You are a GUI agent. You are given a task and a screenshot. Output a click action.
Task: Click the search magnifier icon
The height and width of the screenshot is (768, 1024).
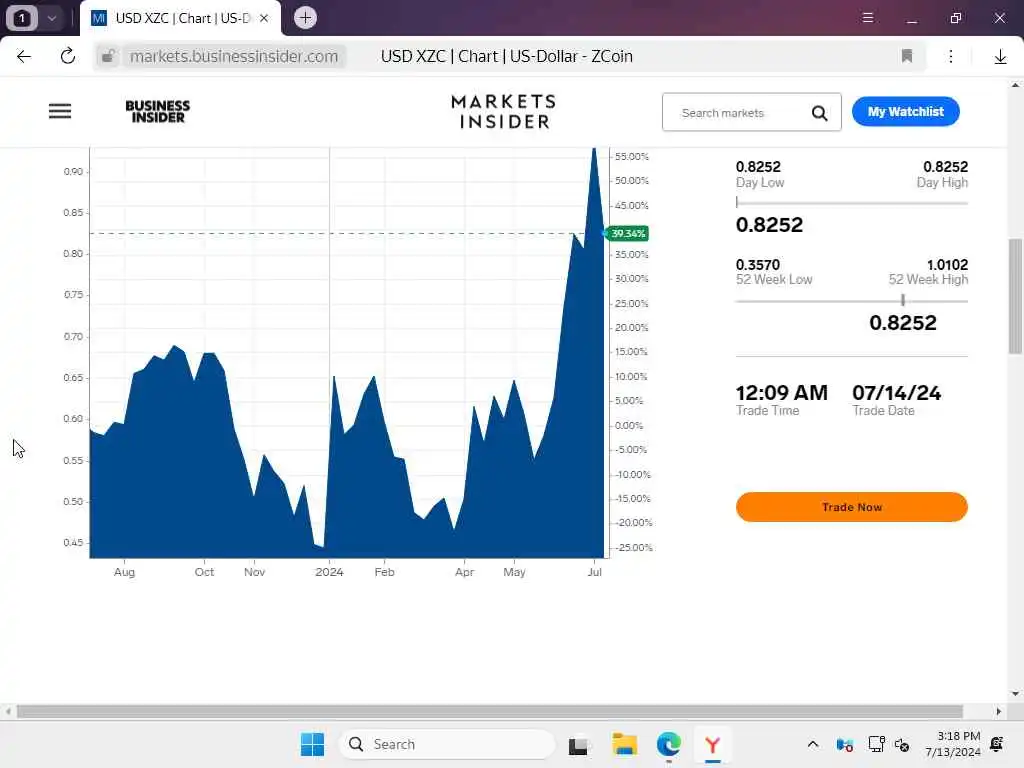(820, 113)
